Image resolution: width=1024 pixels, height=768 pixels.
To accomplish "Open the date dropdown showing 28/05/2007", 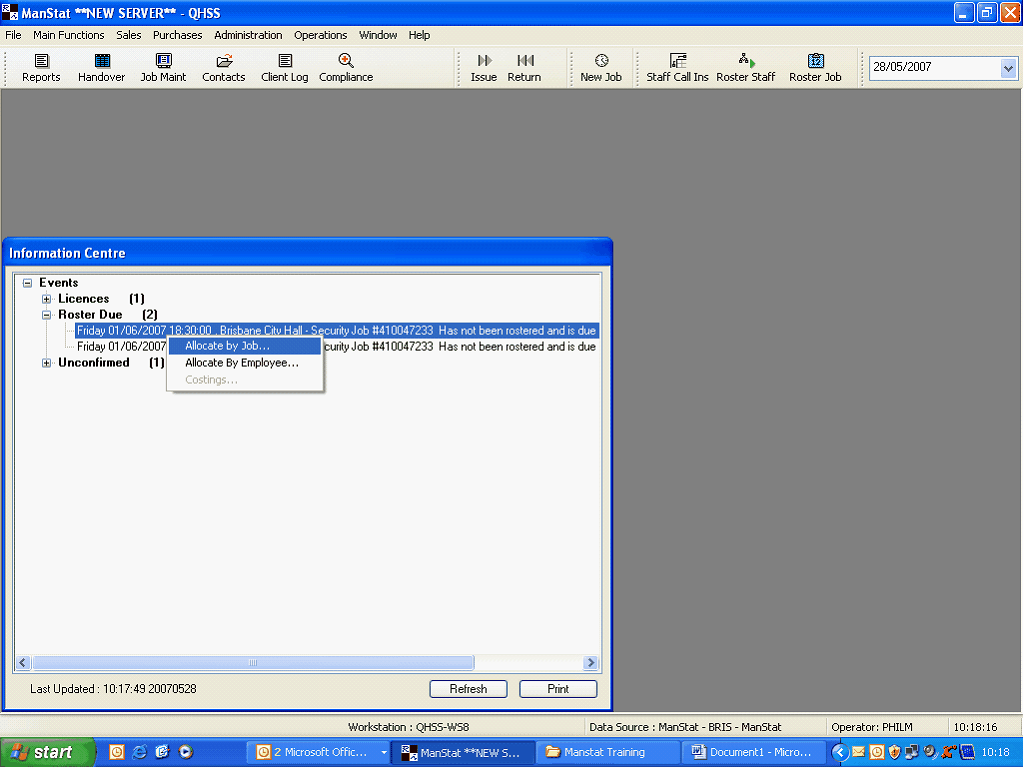I will pyautogui.click(x=1008, y=68).
